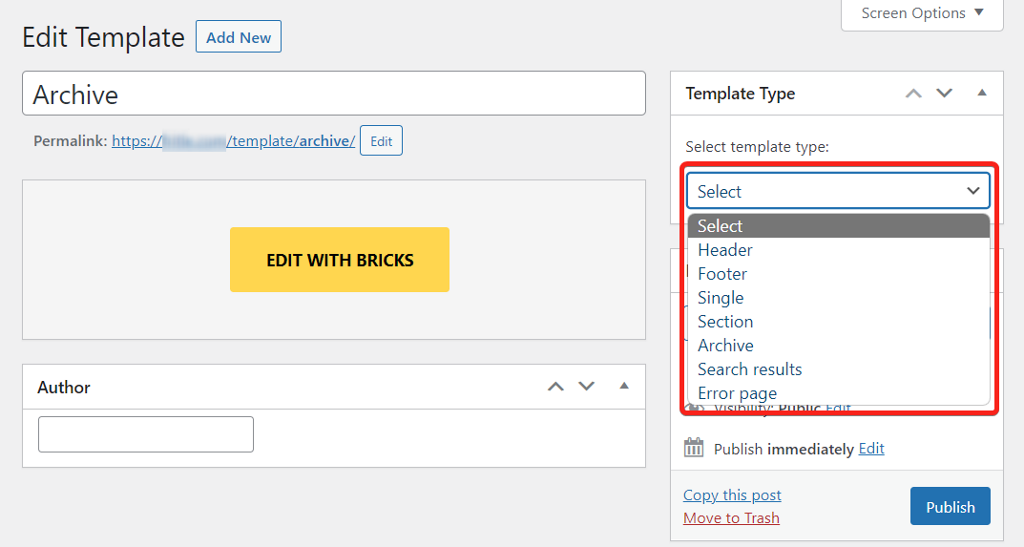The width and height of the screenshot is (1024, 547).
Task: Click the blue Publish button
Action: [x=949, y=507]
